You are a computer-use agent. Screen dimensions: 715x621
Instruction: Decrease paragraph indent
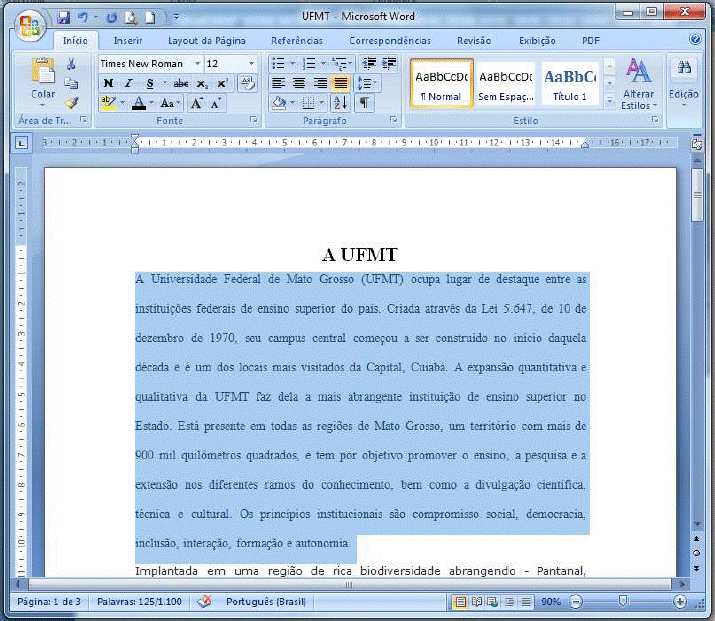(x=369, y=63)
